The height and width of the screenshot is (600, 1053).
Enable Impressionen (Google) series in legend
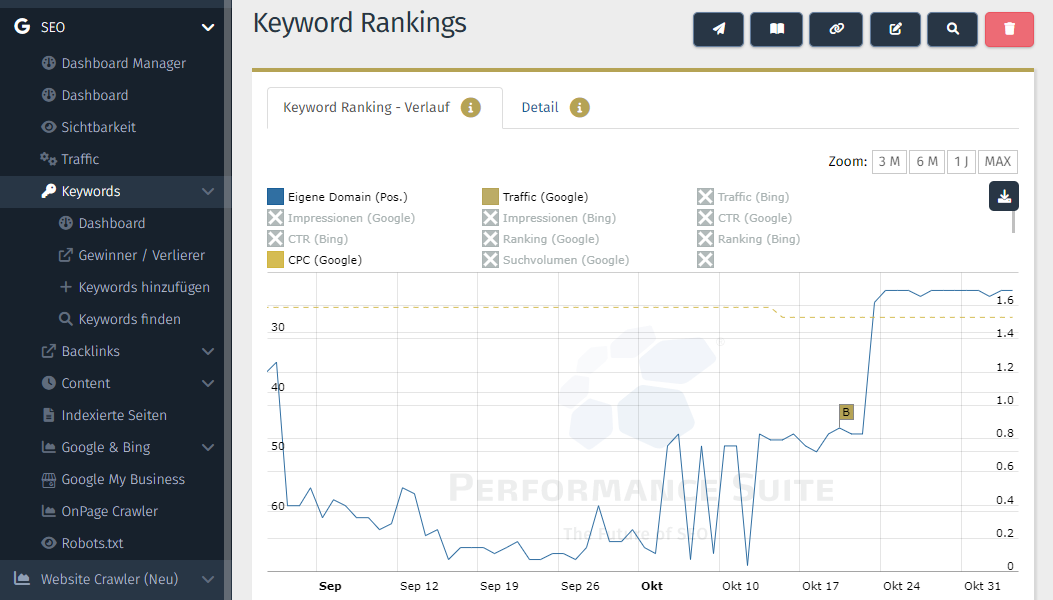pyautogui.click(x=275, y=218)
